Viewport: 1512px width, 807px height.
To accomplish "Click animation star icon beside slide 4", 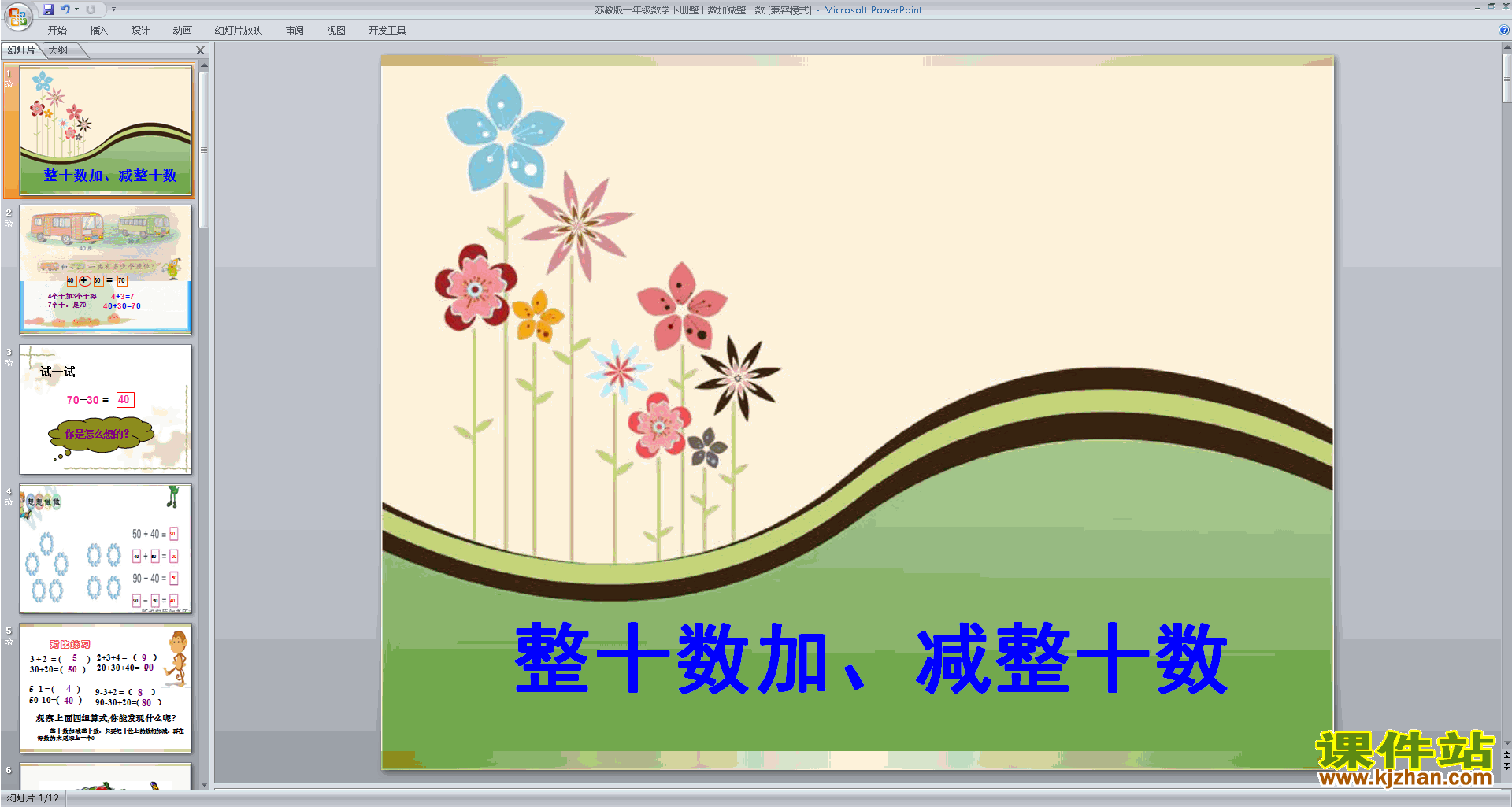I will 9,502.
